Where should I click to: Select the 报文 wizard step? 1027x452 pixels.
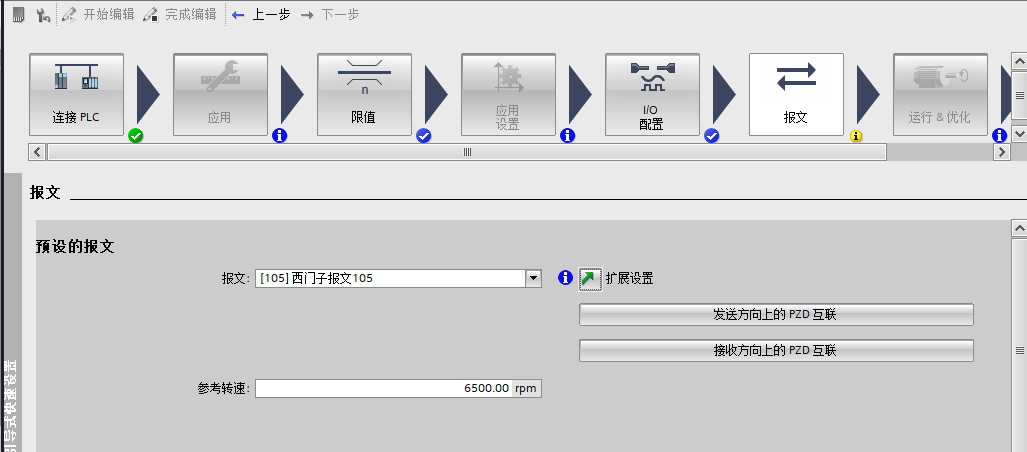pos(796,94)
